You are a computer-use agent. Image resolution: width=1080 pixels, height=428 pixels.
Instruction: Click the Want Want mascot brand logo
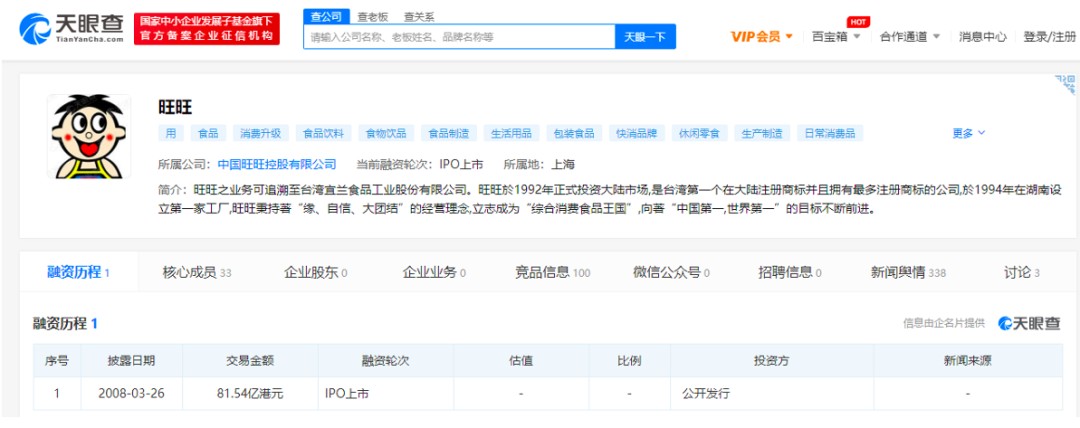click(90, 137)
